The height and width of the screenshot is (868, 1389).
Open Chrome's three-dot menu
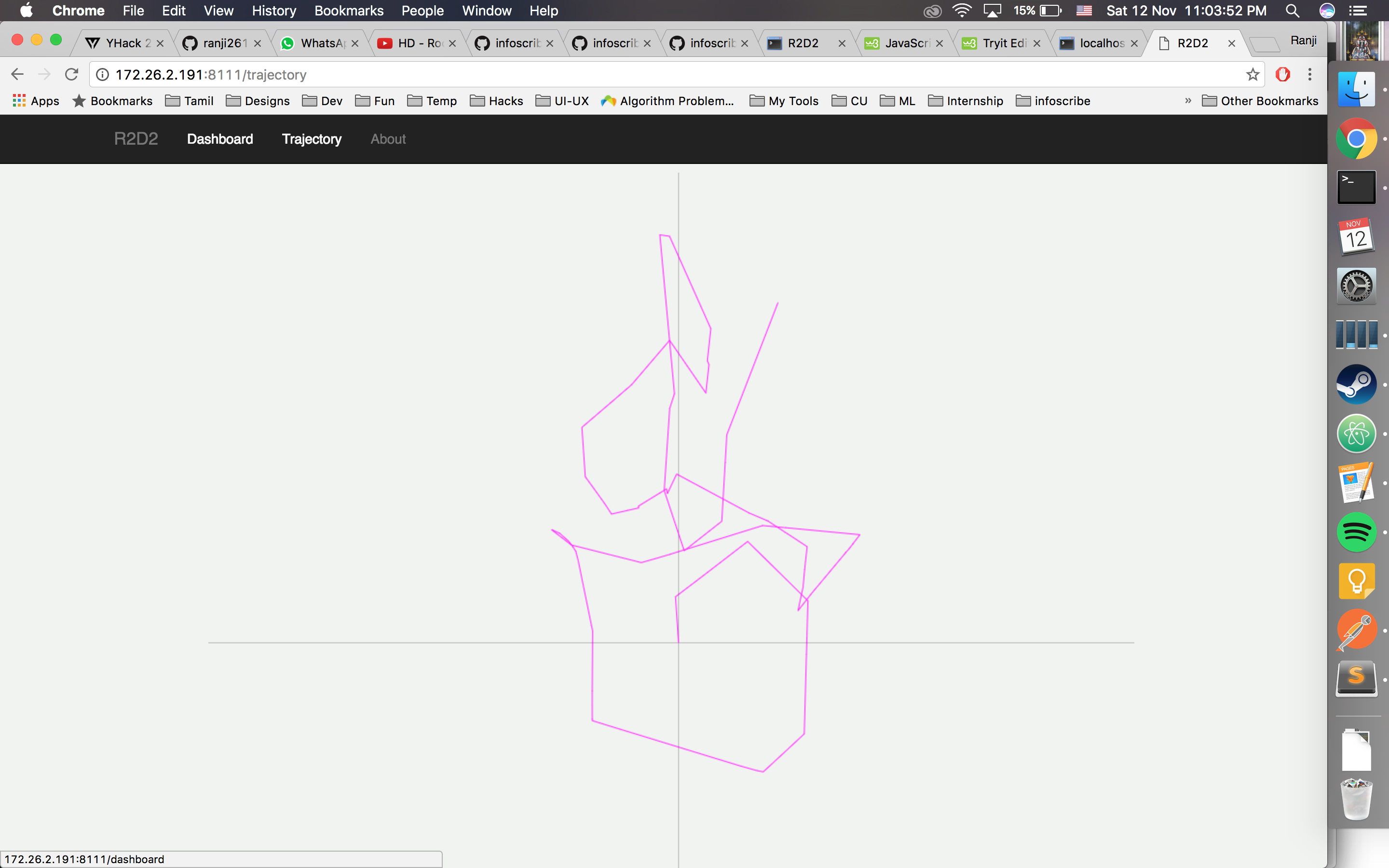click(1310, 75)
